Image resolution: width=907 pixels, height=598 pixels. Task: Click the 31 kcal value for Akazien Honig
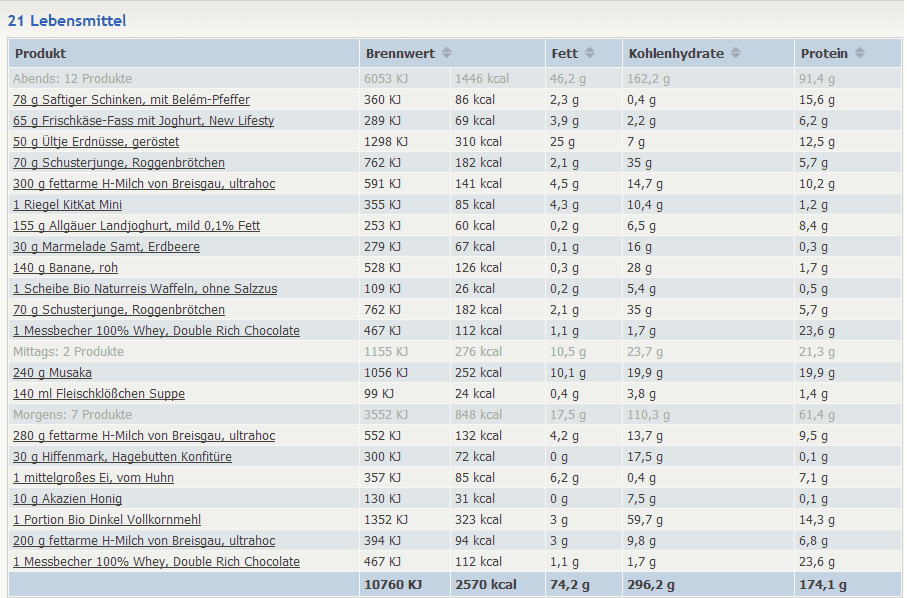tap(475, 499)
